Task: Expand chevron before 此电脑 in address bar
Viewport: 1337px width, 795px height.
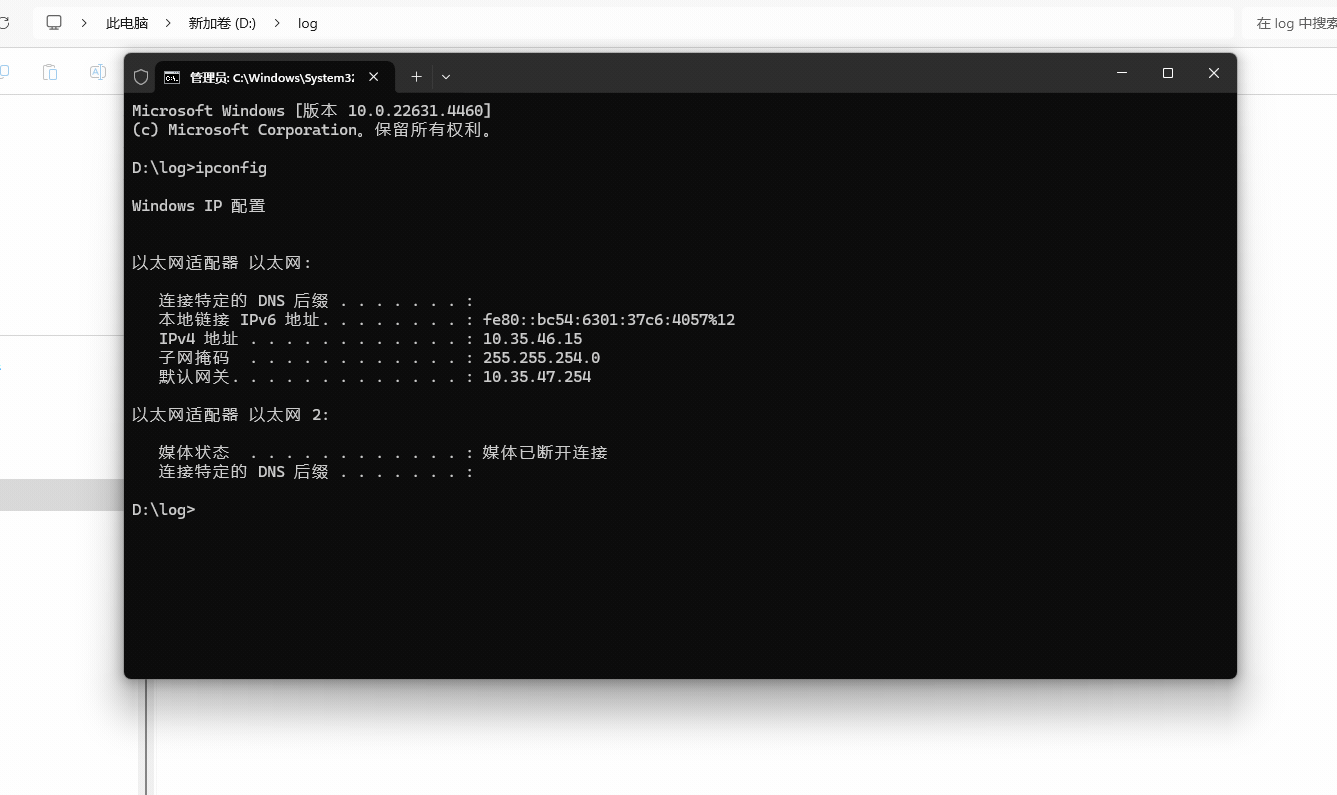Action: pos(85,23)
